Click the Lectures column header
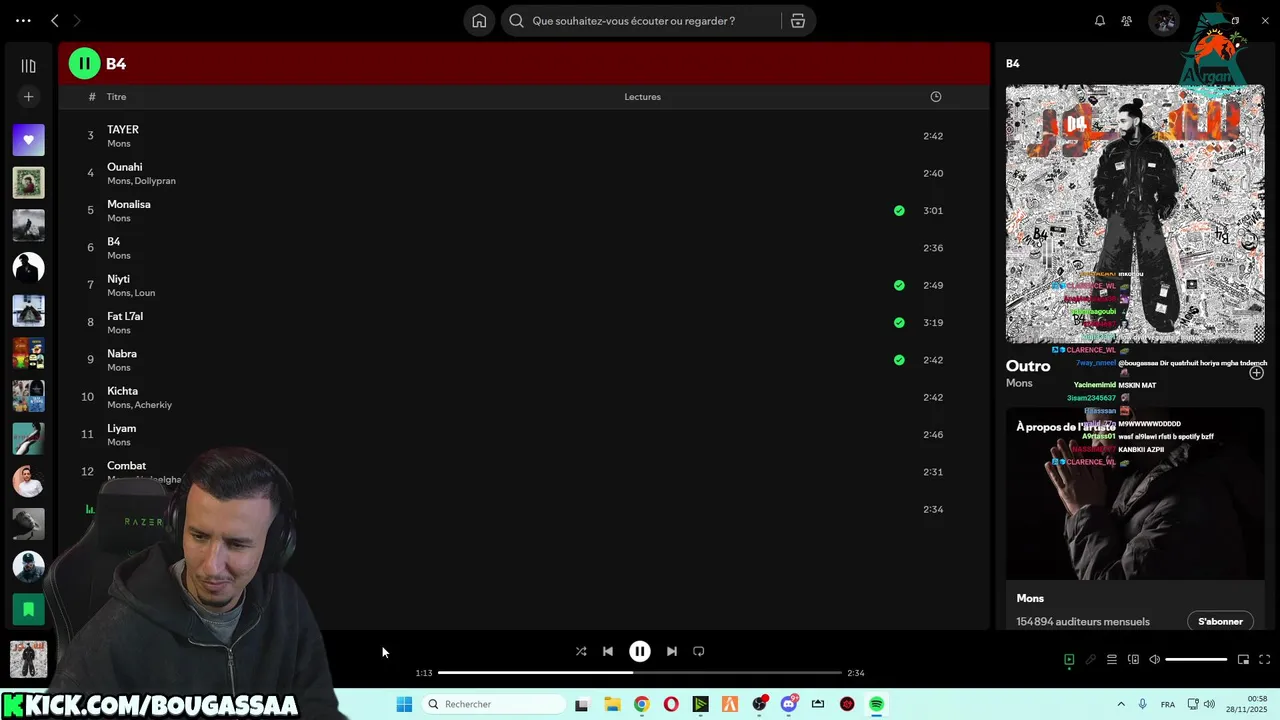Viewport: 1280px width, 720px height. click(x=642, y=97)
